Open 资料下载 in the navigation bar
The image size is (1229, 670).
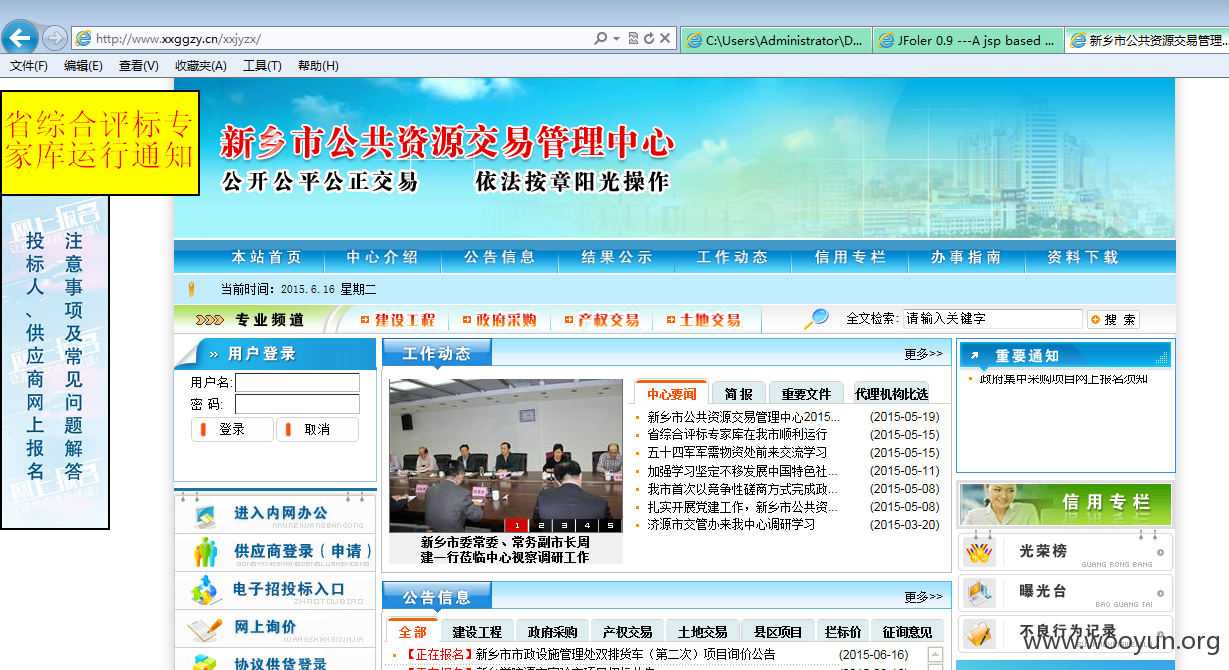click(1083, 257)
